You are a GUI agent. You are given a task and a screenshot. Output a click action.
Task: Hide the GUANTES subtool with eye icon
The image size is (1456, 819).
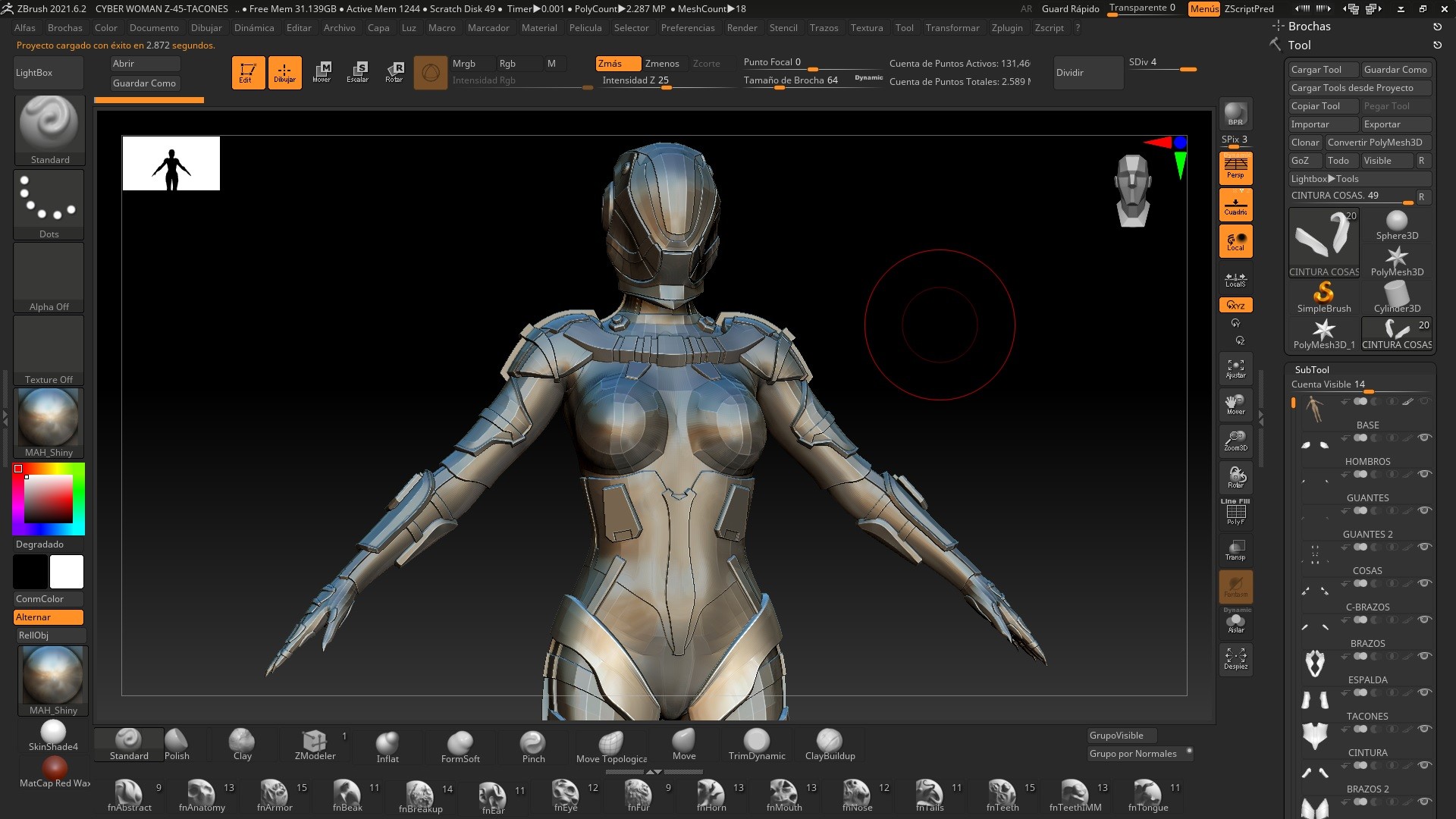[1424, 474]
